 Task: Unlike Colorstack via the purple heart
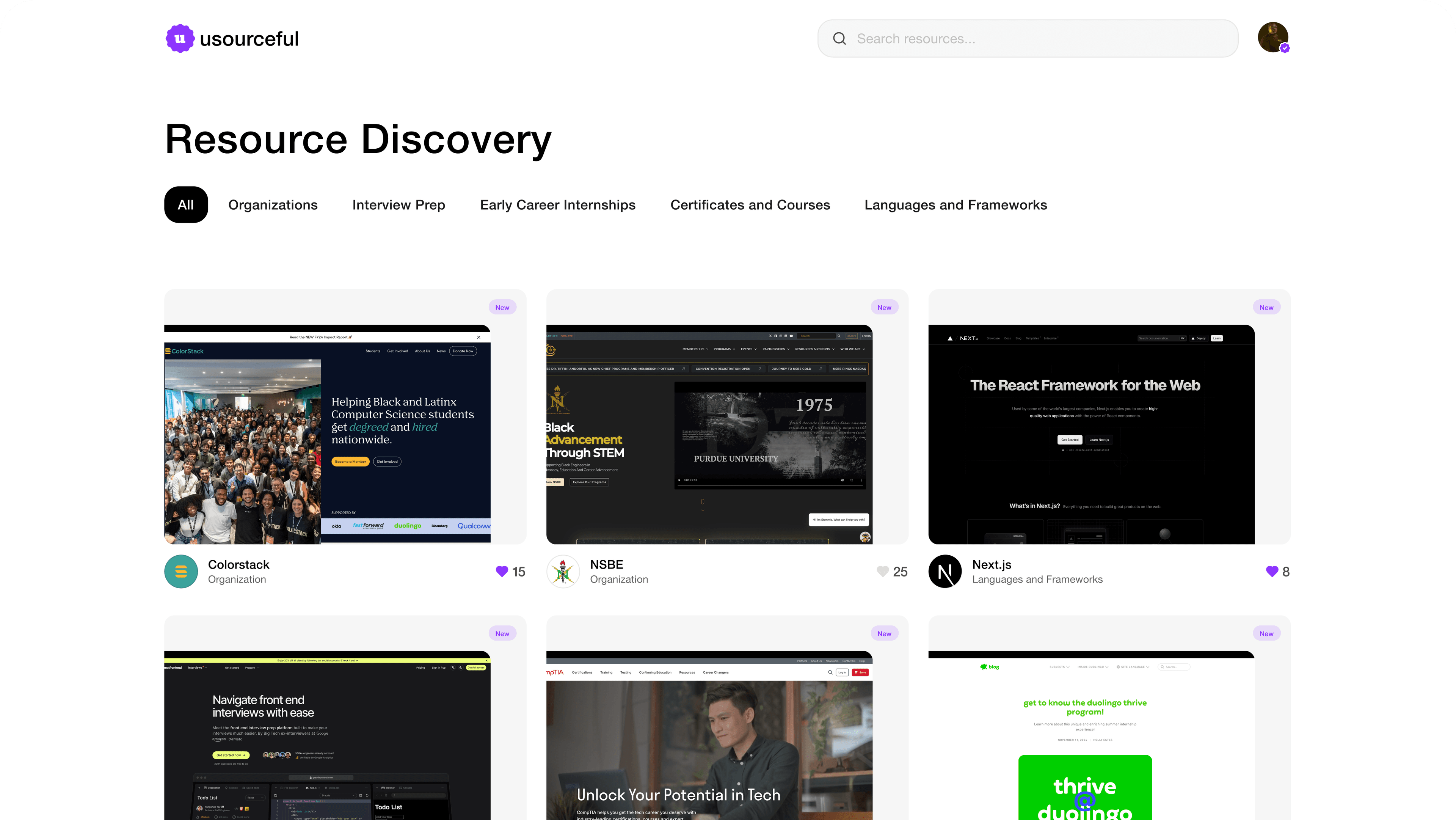coord(502,571)
